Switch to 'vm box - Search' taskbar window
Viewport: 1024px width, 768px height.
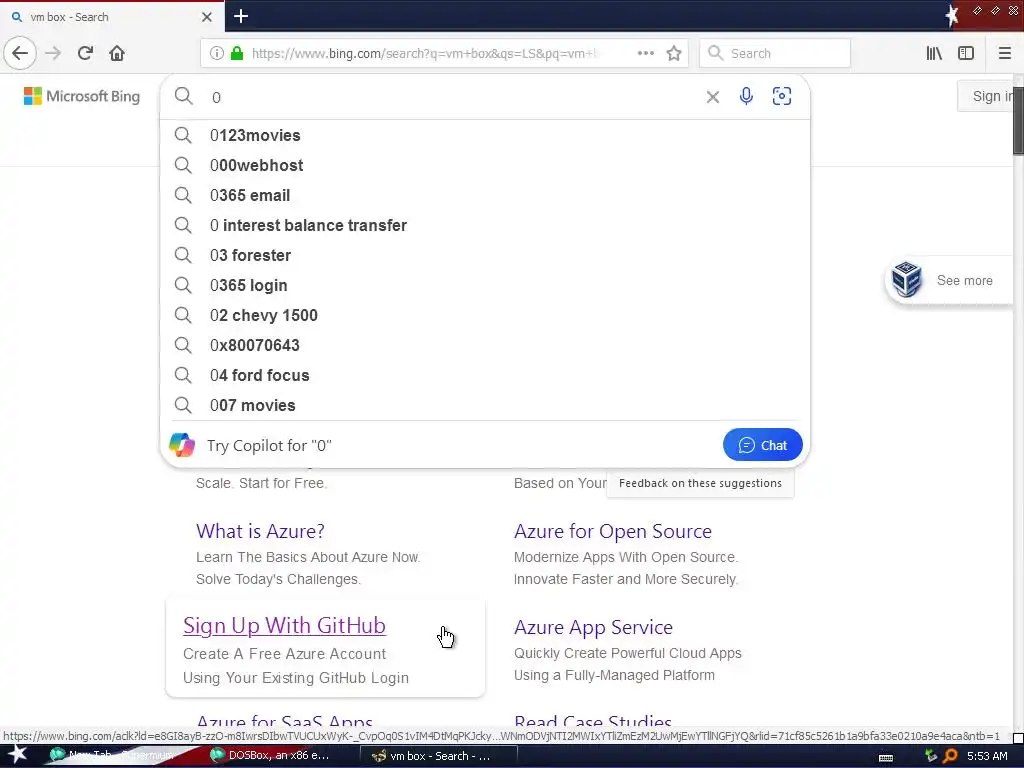point(438,756)
